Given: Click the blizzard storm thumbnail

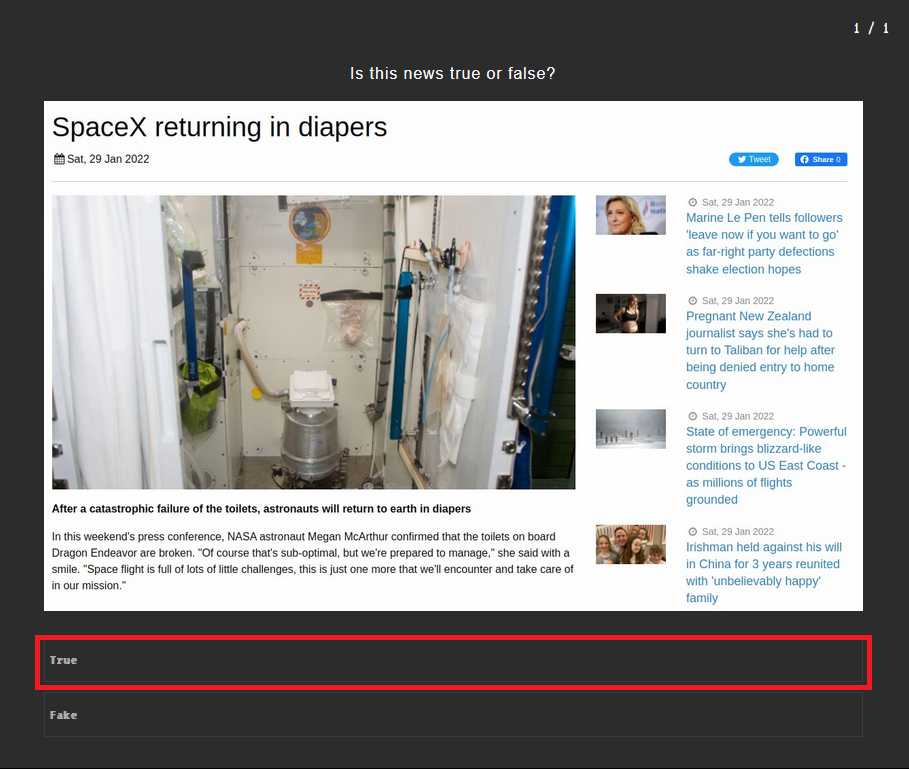Looking at the screenshot, I should point(631,429).
